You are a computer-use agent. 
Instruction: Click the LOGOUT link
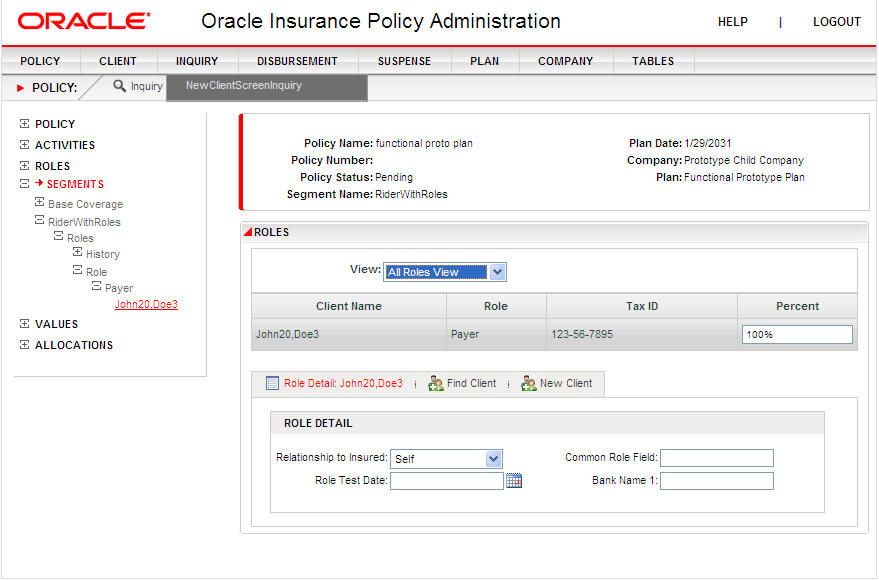pyautogui.click(x=836, y=22)
